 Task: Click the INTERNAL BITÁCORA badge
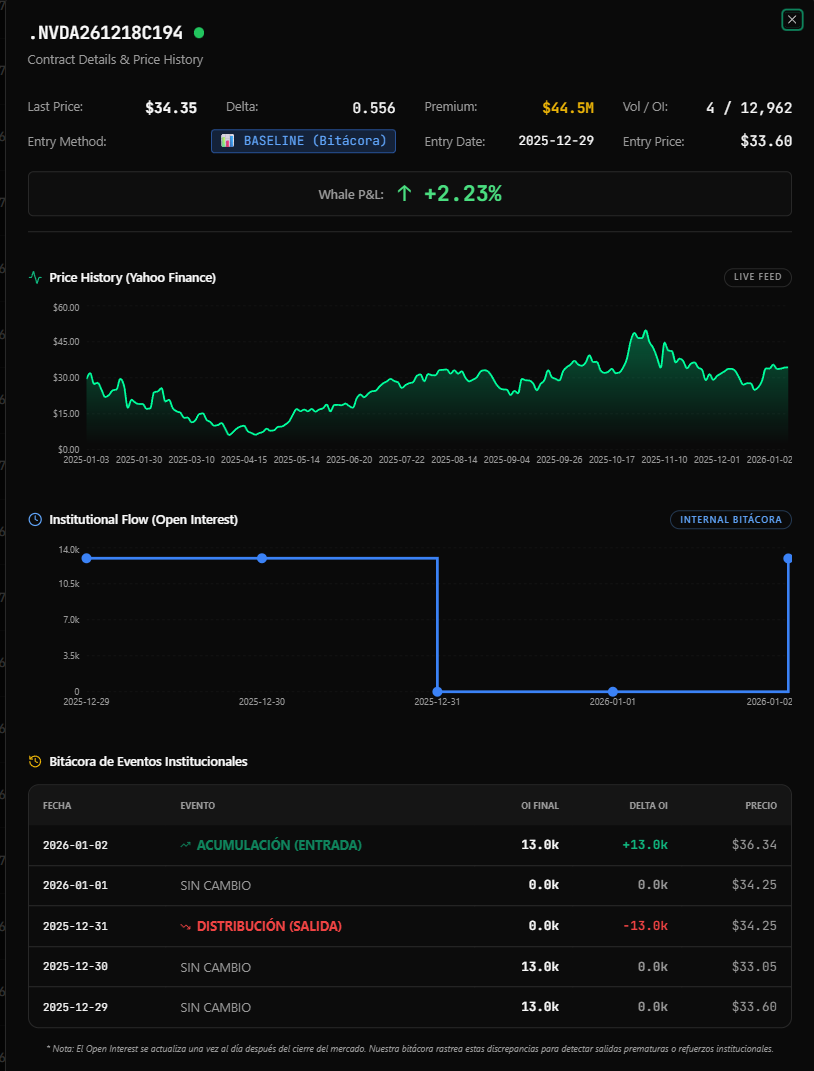tap(730, 519)
